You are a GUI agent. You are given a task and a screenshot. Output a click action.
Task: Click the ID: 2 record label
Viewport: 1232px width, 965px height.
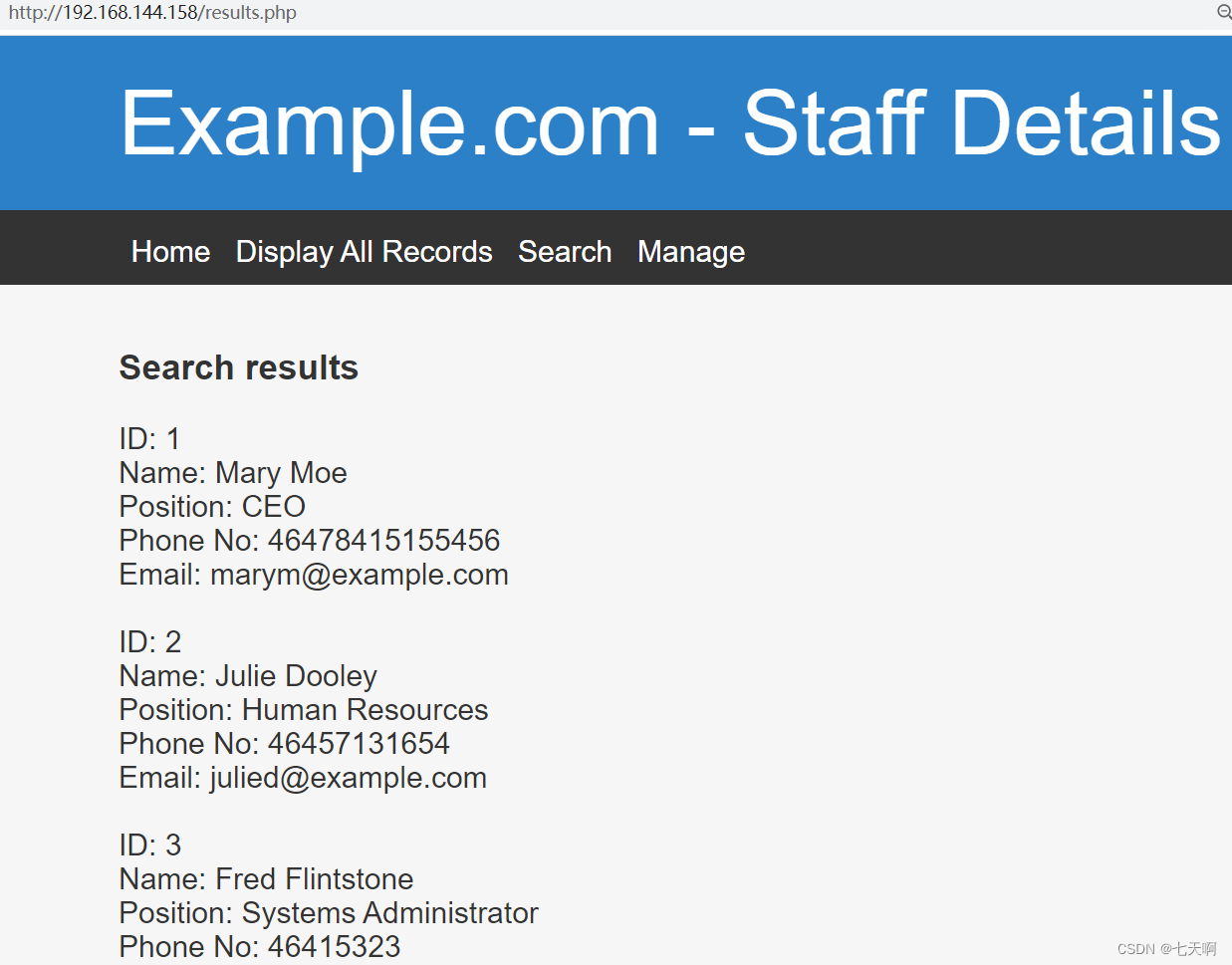[150, 642]
